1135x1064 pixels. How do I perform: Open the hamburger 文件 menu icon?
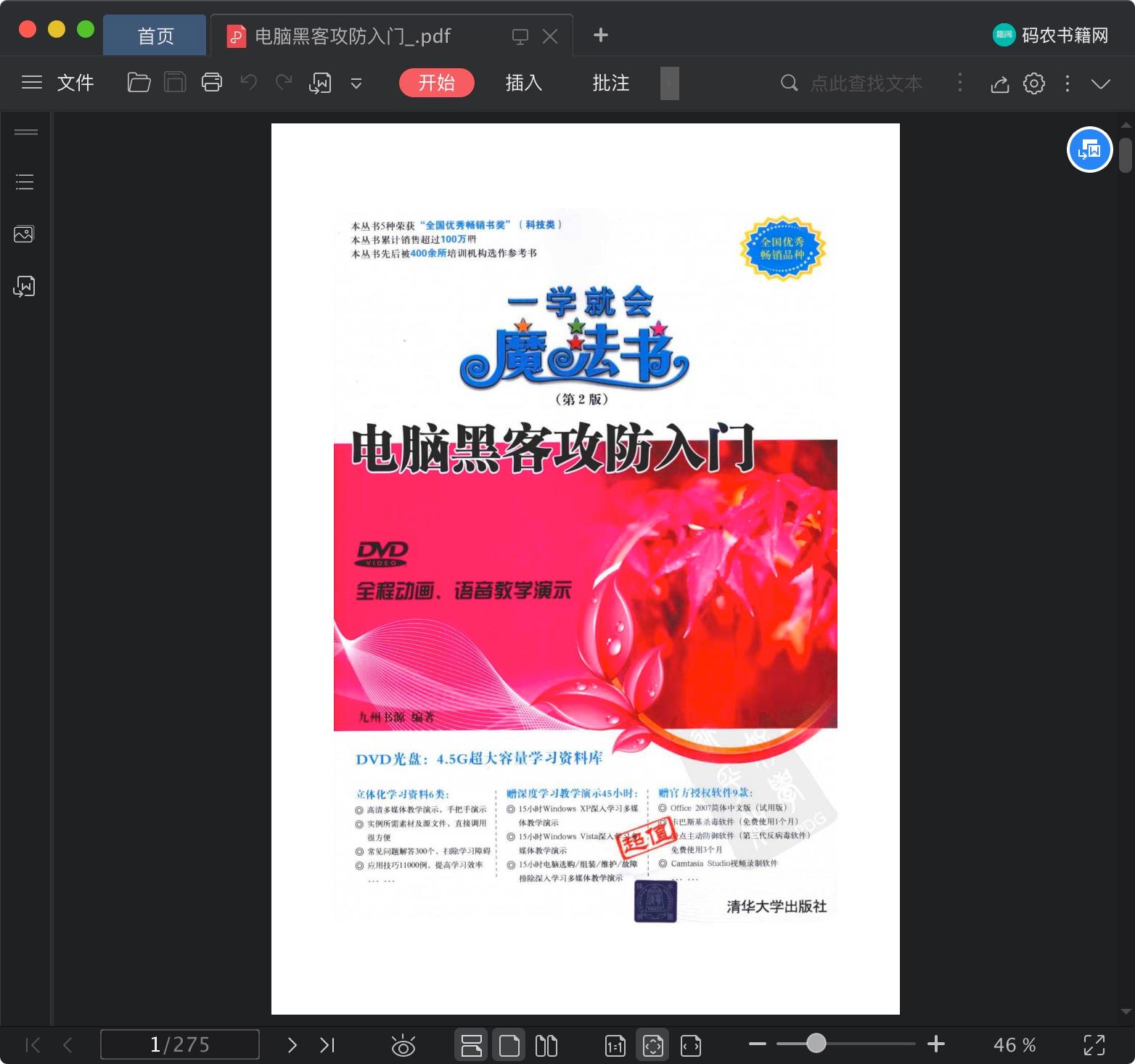coord(32,83)
